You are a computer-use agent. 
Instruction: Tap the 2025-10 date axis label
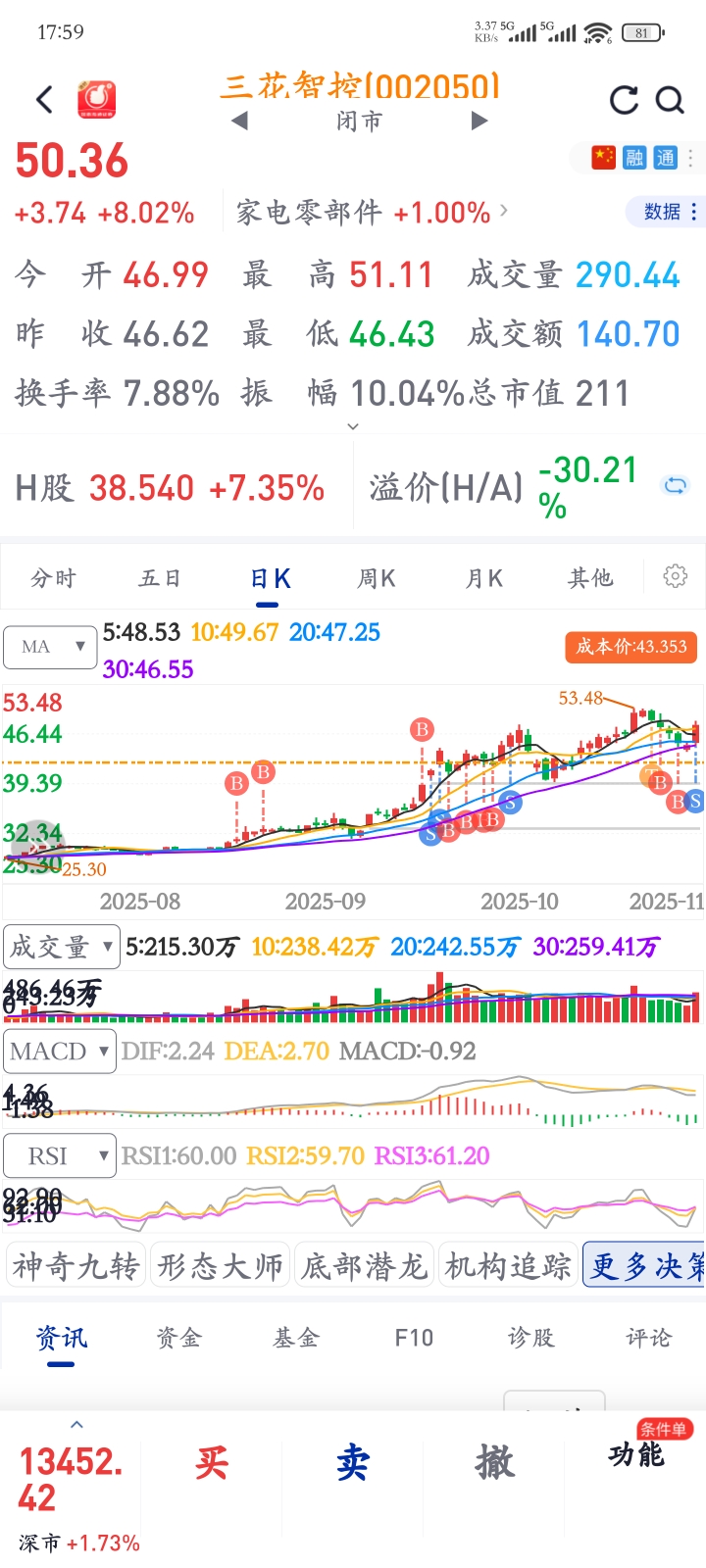tap(520, 902)
